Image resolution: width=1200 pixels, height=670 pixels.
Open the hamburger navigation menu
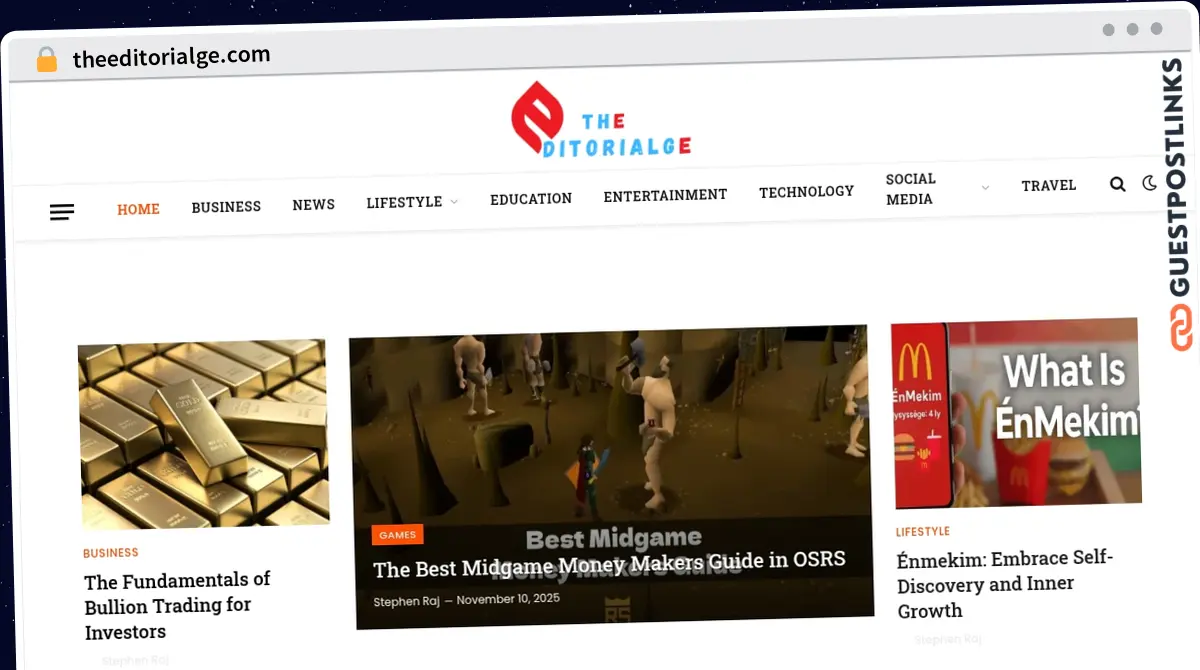(62, 212)
